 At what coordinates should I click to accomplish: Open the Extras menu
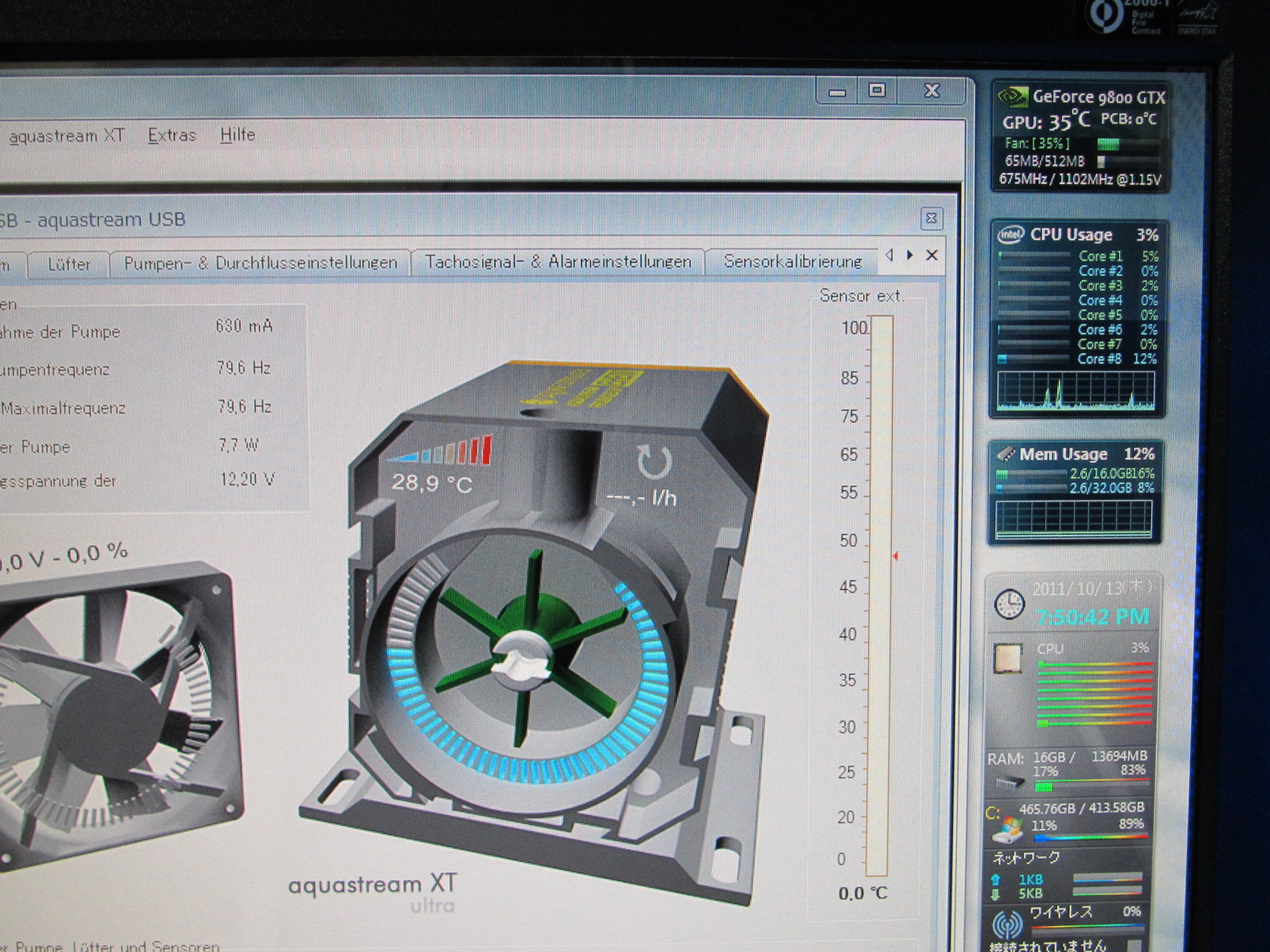(171, 136)
